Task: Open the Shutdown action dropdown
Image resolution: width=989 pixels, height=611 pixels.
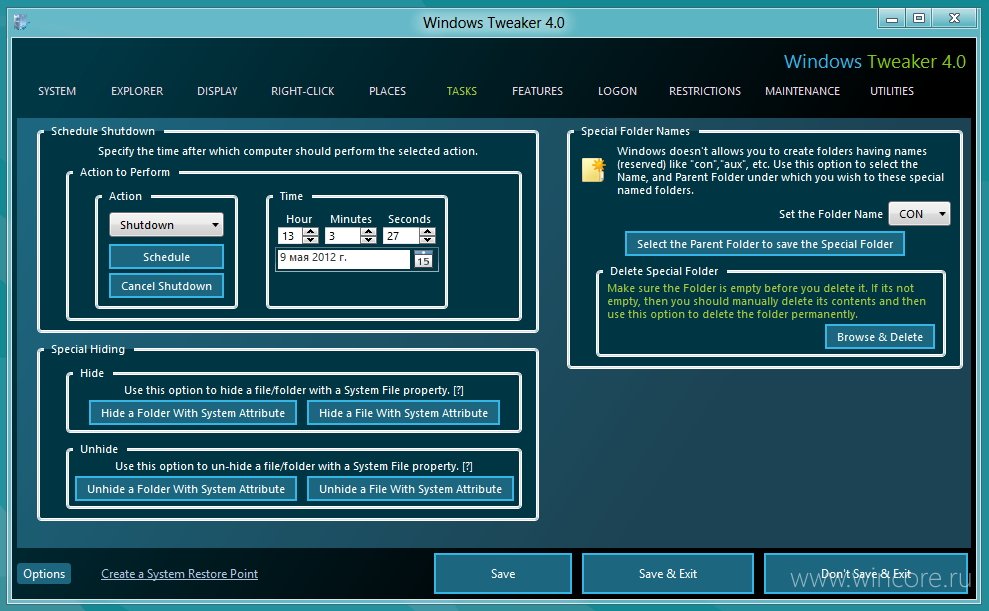Action: [167, 224]
